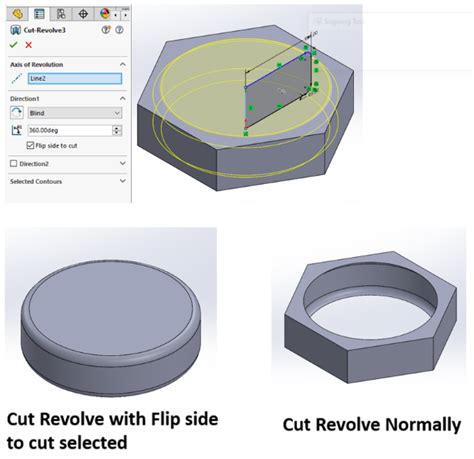Viewport: 474px width, 459px height.
Task: Click the axis line icon beside Line2
Action: 17,78
